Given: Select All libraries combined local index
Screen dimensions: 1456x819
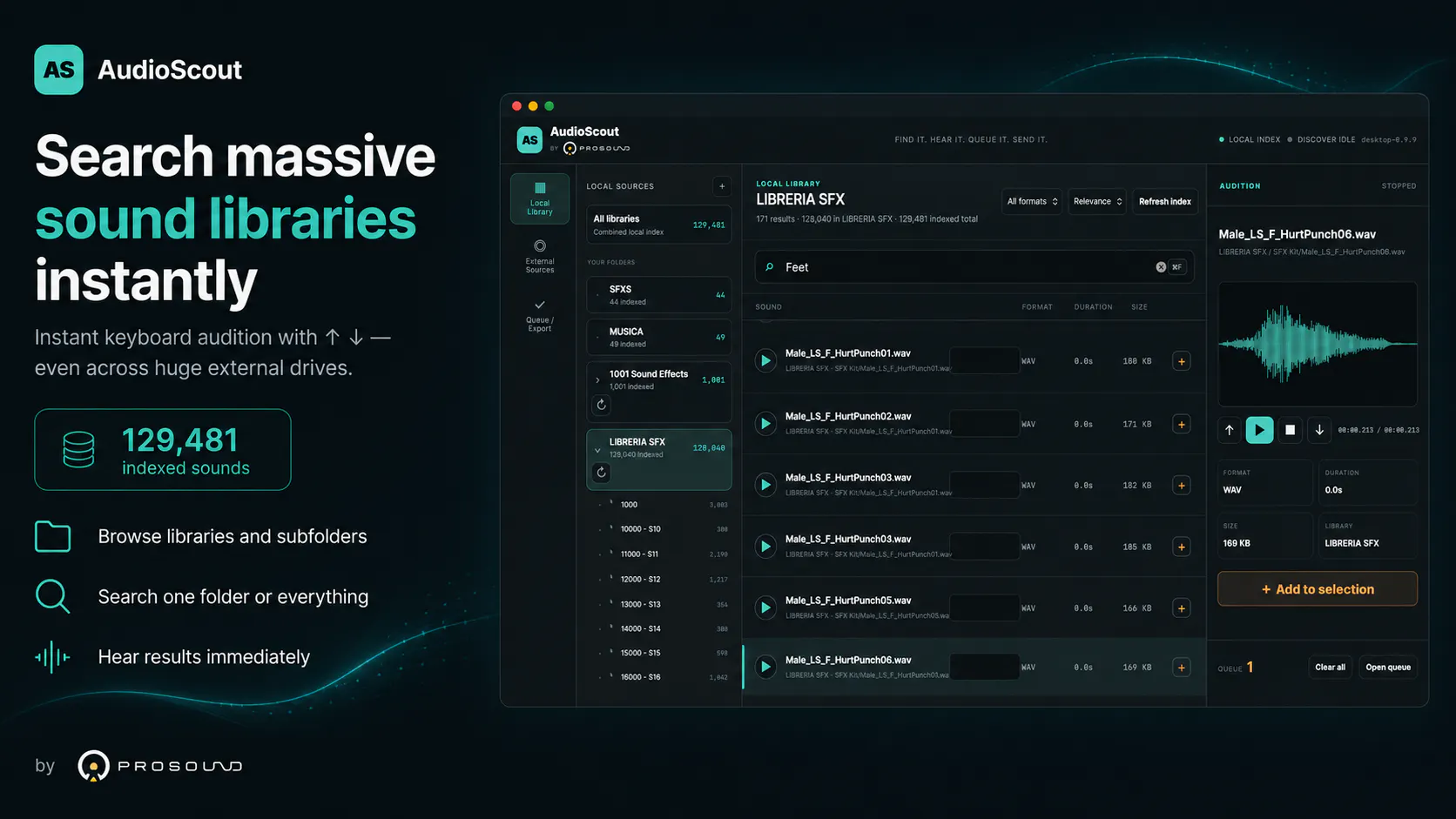Looking at the screenshot, I should (x=659, y=225).
